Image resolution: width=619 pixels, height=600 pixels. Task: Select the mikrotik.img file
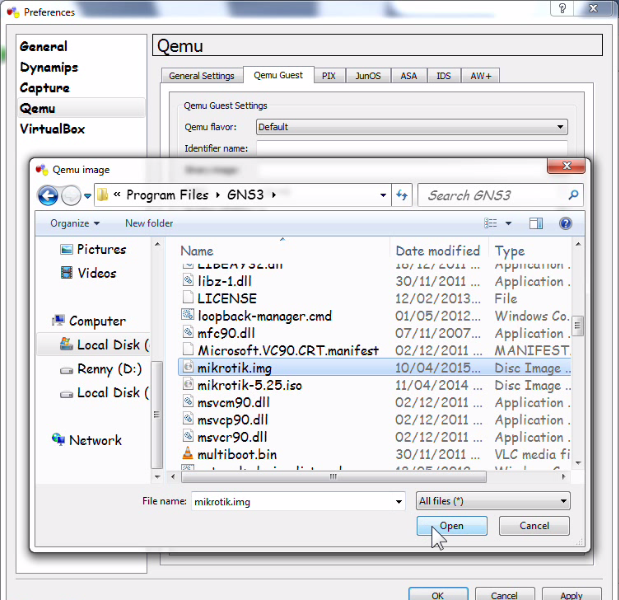click(x=374, y=368)
